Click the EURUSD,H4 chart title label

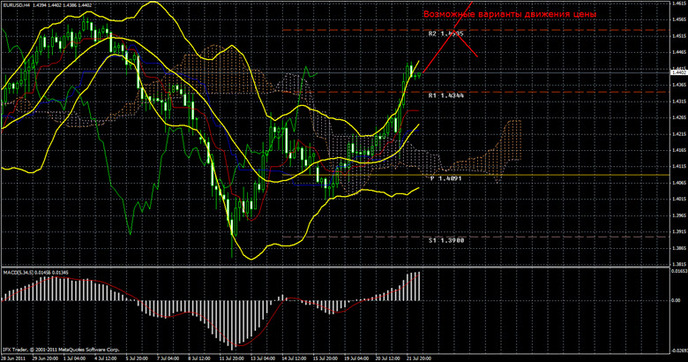[x=16, y=4]
